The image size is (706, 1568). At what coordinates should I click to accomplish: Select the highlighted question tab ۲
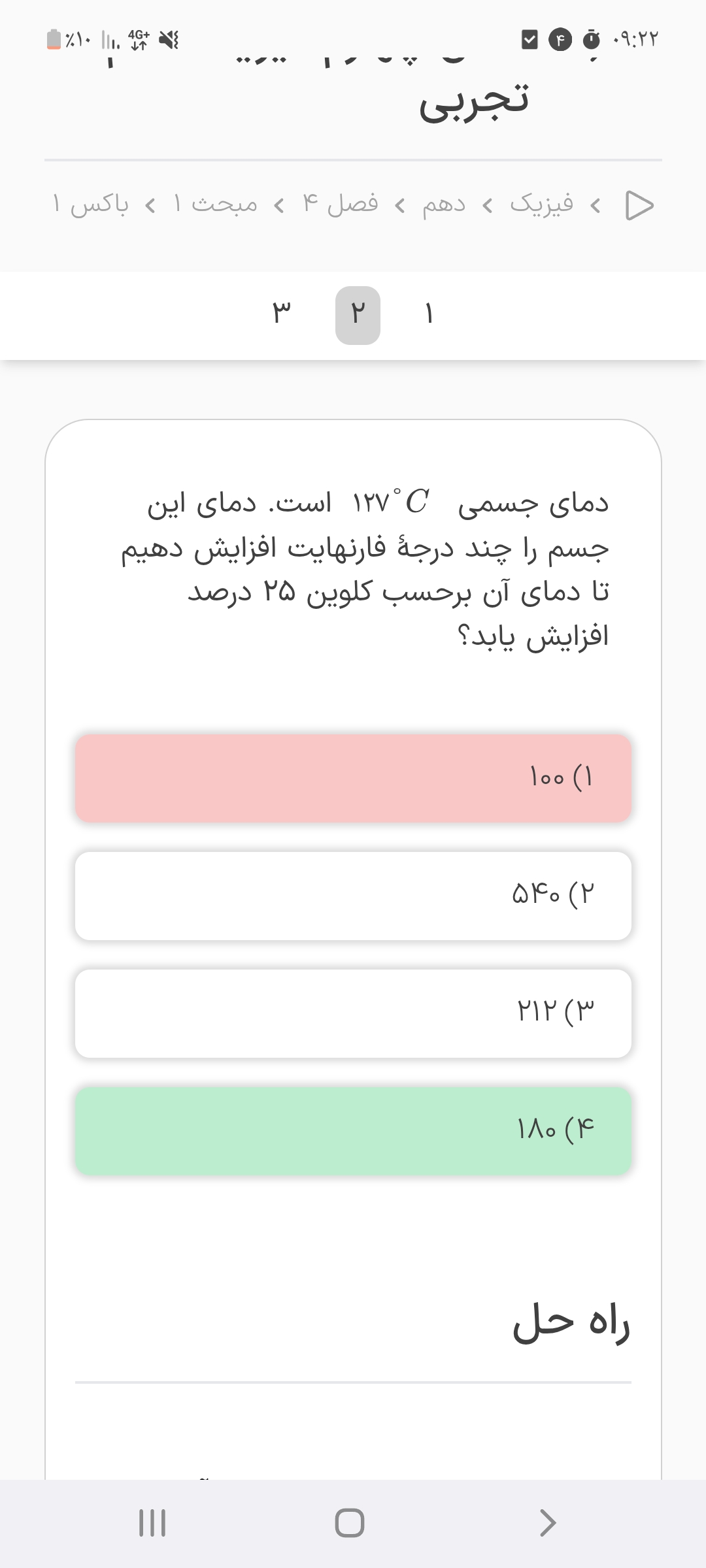point(358,315)
